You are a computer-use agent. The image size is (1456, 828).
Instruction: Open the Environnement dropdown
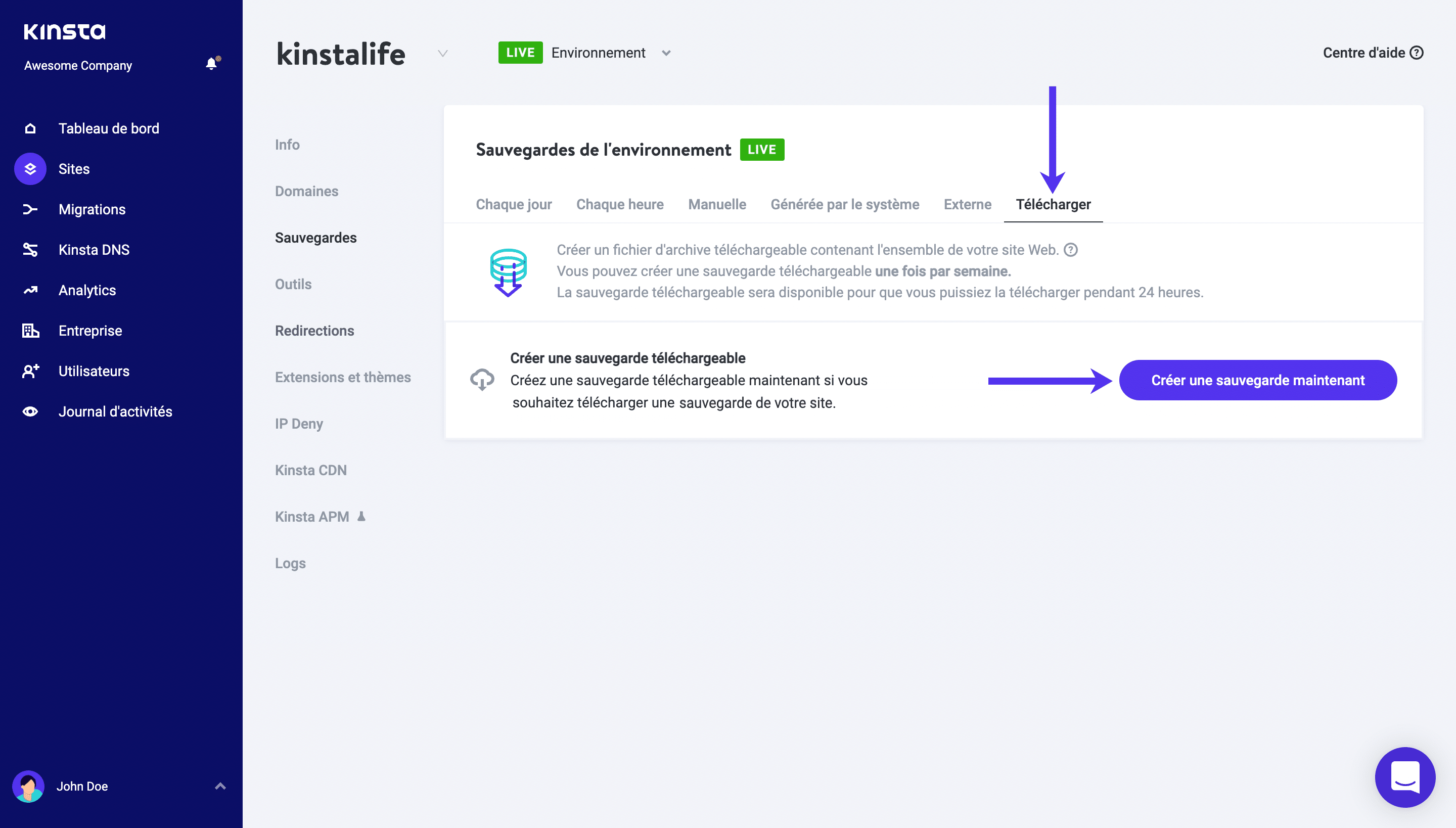[x=666, y=53]
